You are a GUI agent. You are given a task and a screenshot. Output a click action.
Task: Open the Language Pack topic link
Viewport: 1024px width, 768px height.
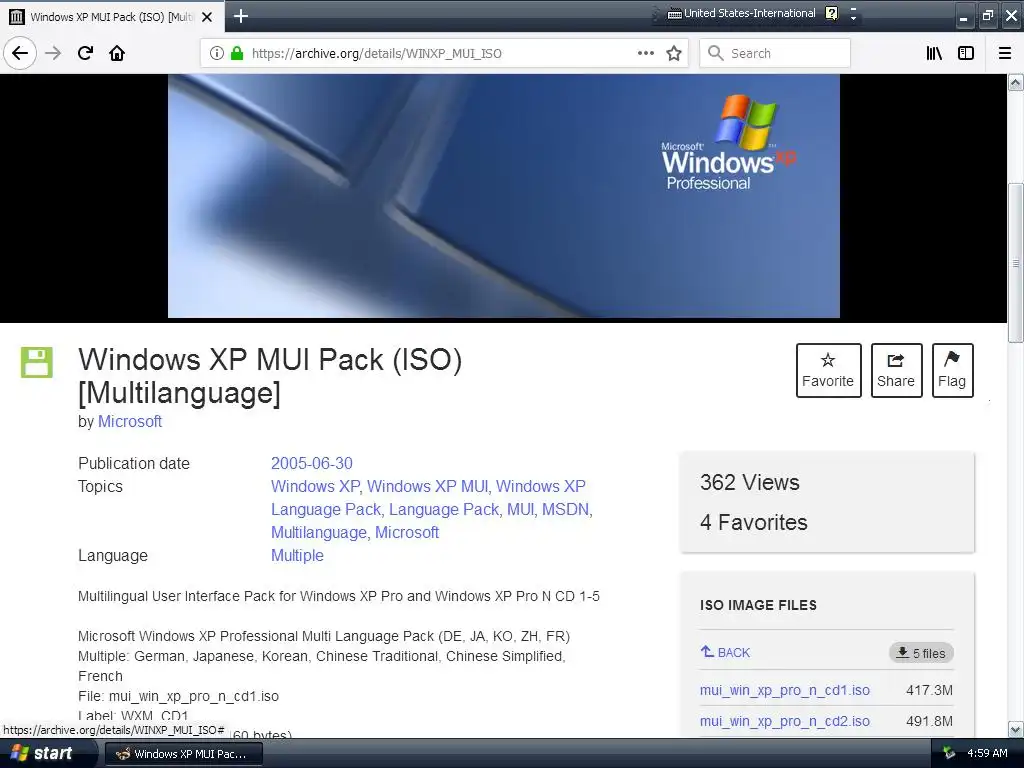coord(444,509)
